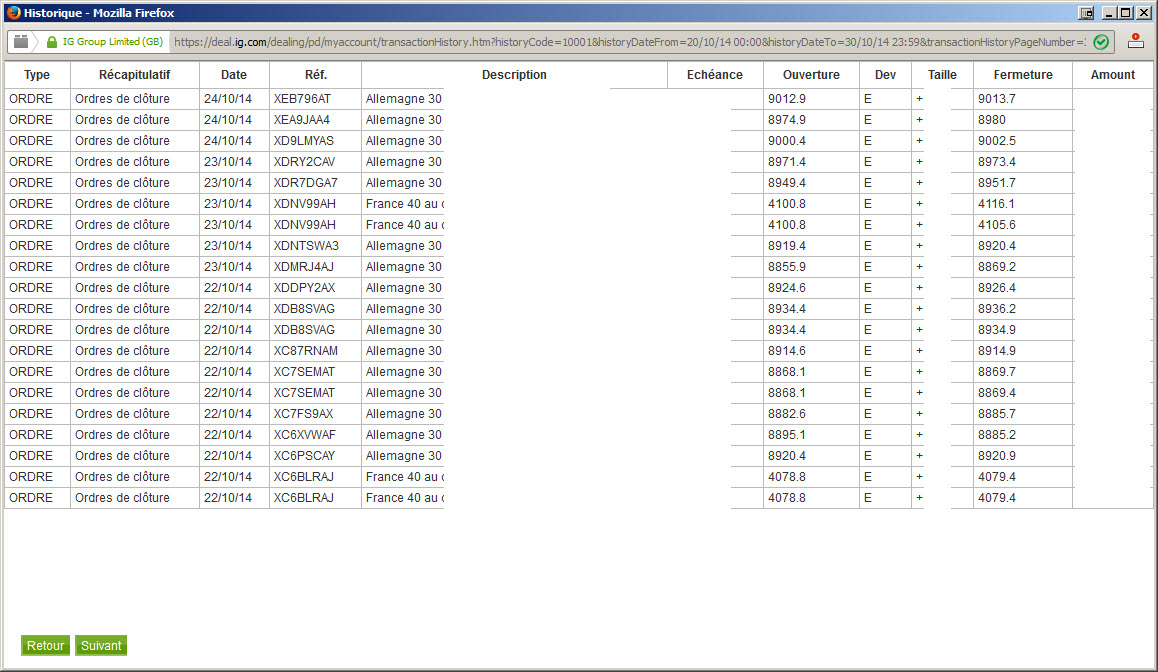Click closing value 8926.4
The width and height of the screenshot is (1158, 672).
point(997,288)
